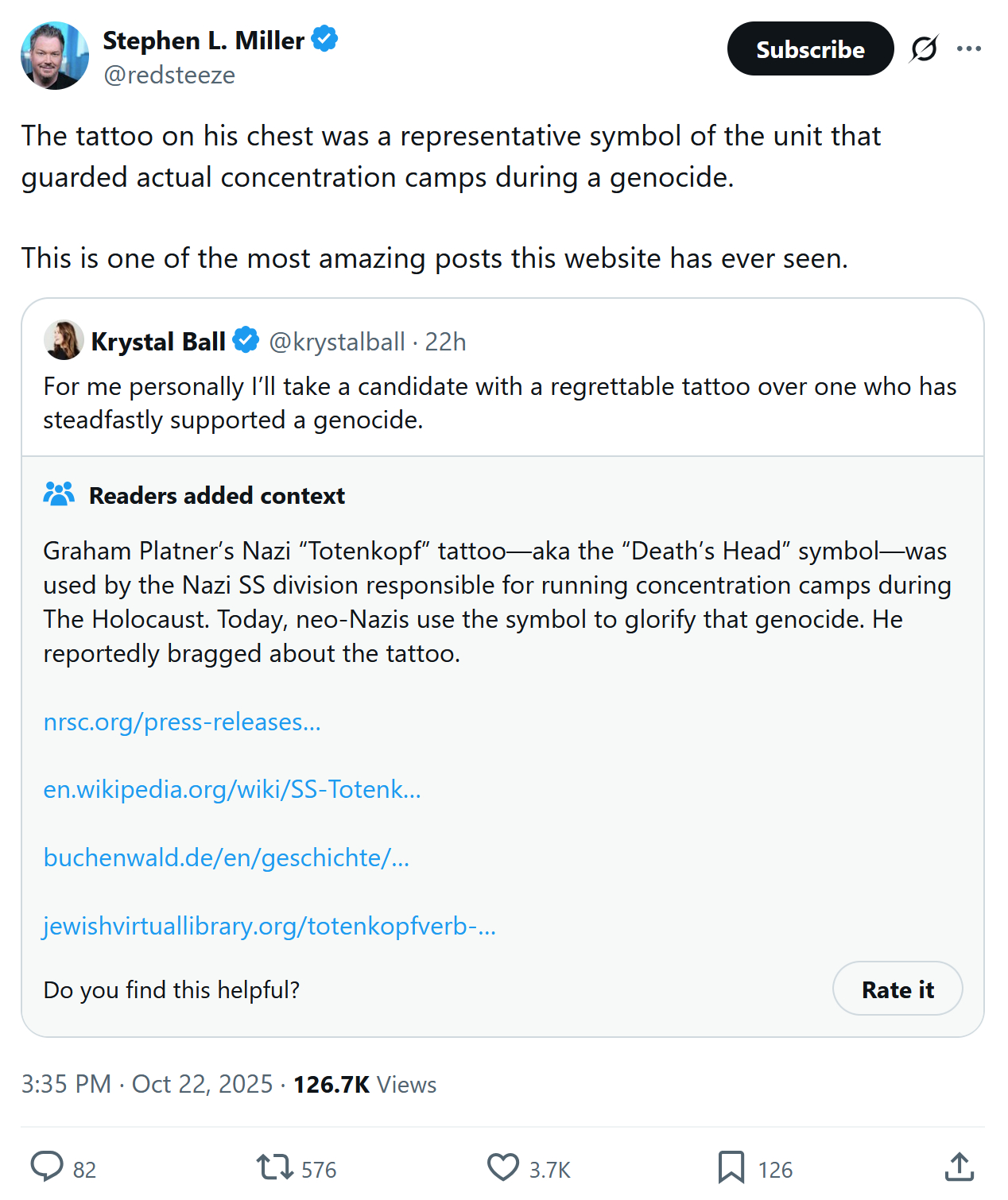
Task: Click Stephen L. Miller's verified badge
Action: tap(324, 39)
